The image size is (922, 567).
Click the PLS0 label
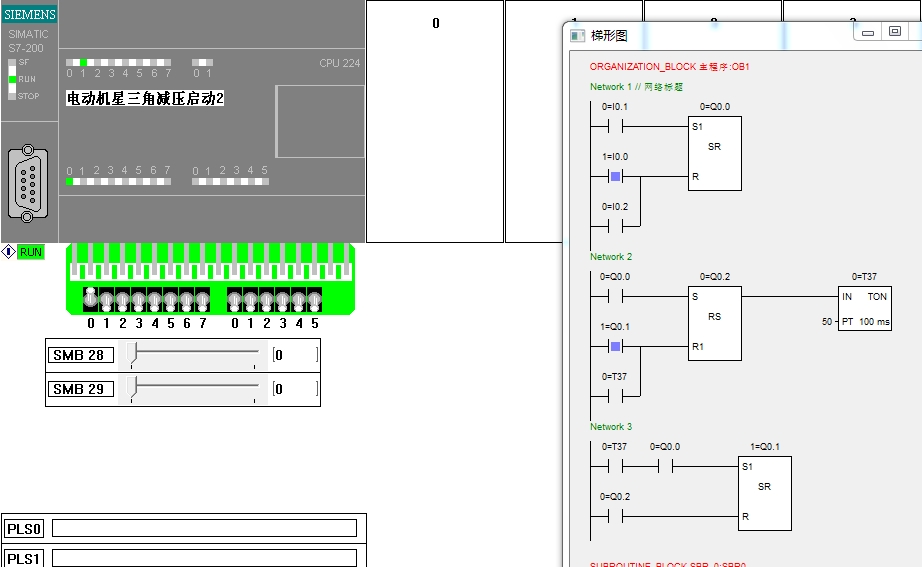point(24,529)
